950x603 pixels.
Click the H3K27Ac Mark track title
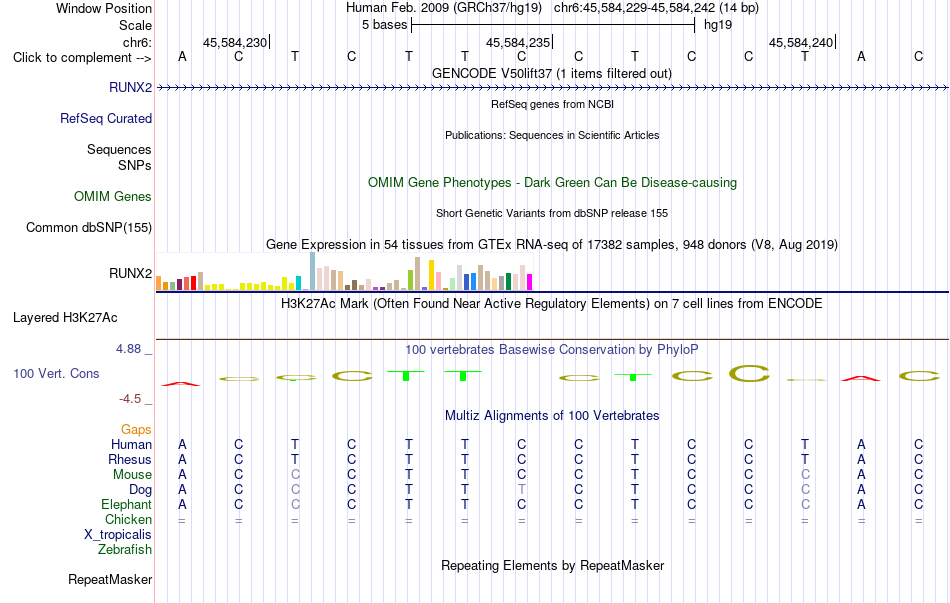[552, 303]
